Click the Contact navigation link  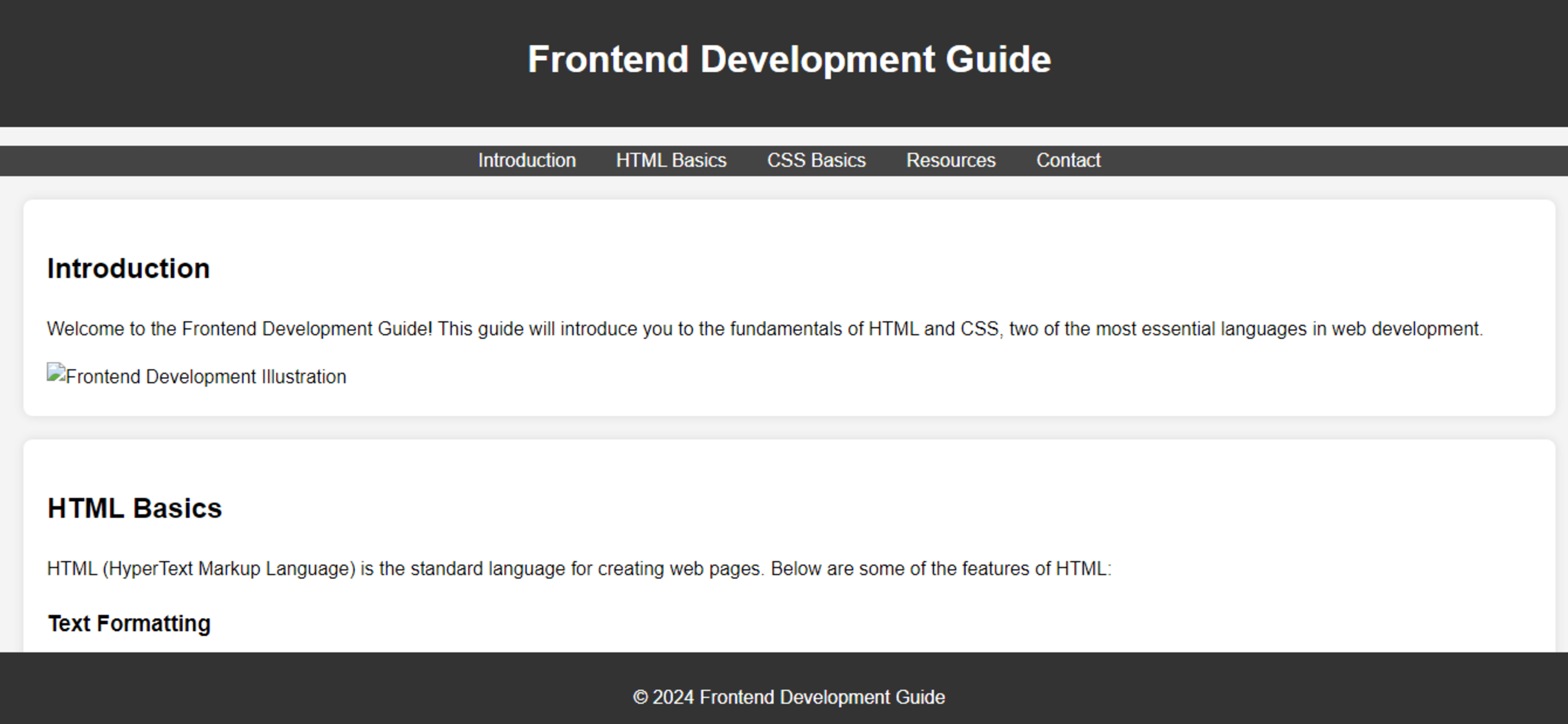coord(1068,160)
